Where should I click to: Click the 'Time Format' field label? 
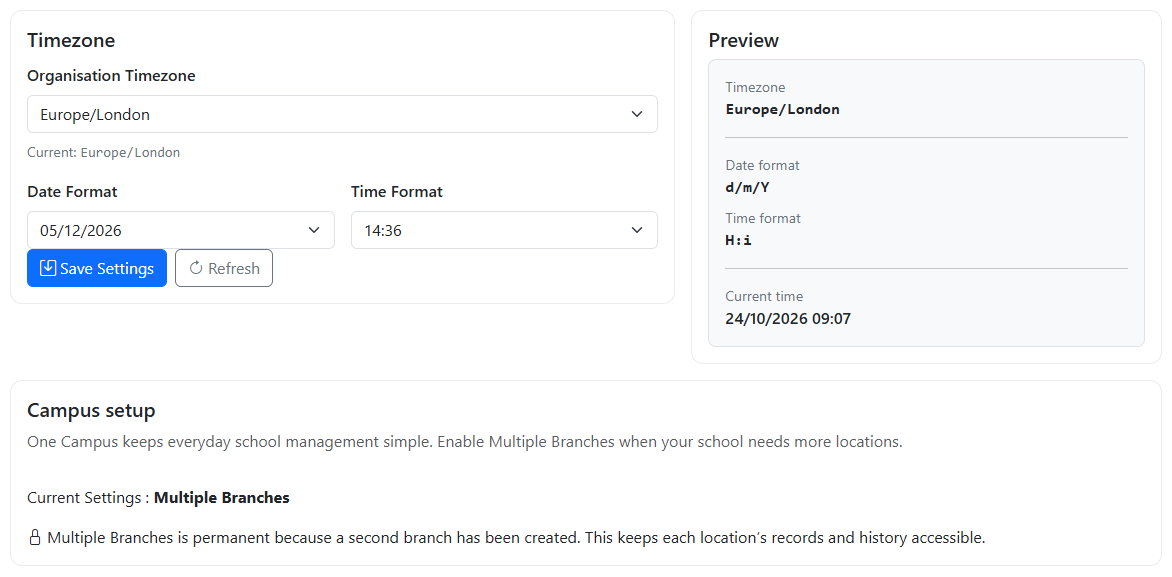397,191
